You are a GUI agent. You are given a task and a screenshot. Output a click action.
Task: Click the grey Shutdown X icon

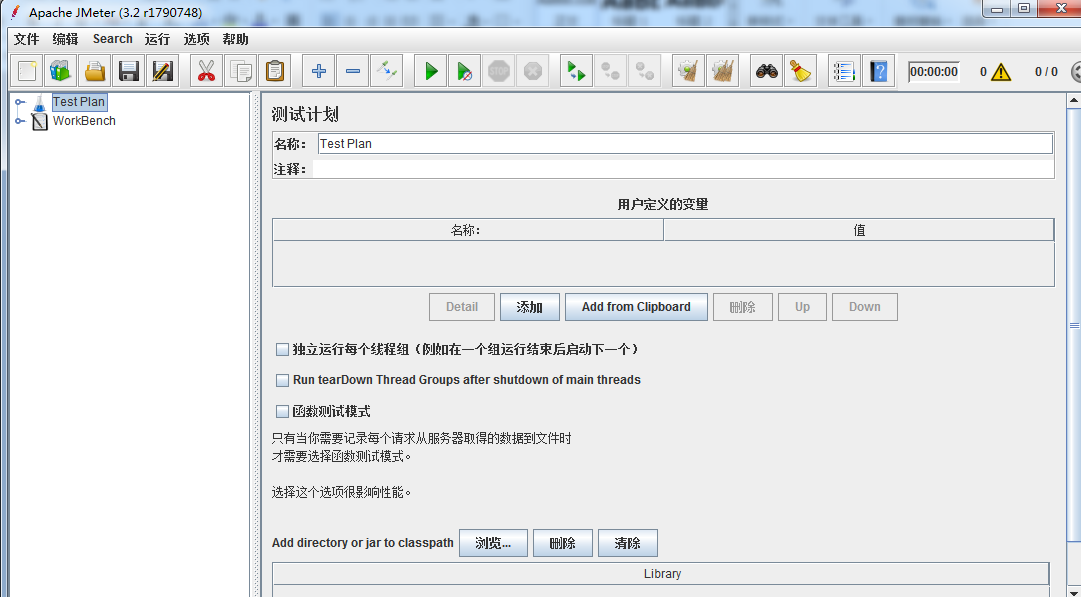point(533,71)
